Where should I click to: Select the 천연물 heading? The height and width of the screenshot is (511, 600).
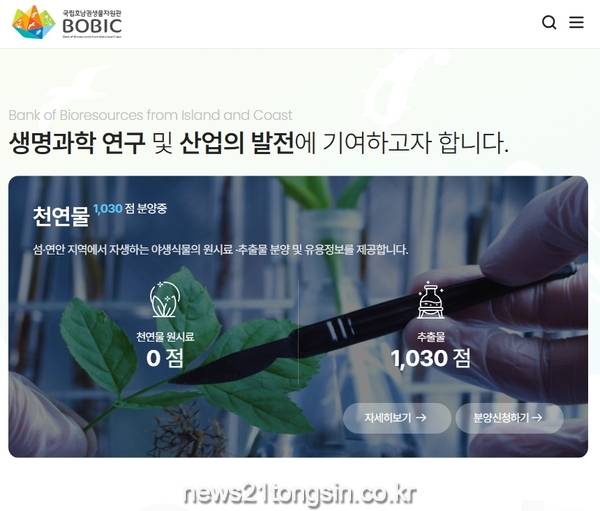point(61,216)
